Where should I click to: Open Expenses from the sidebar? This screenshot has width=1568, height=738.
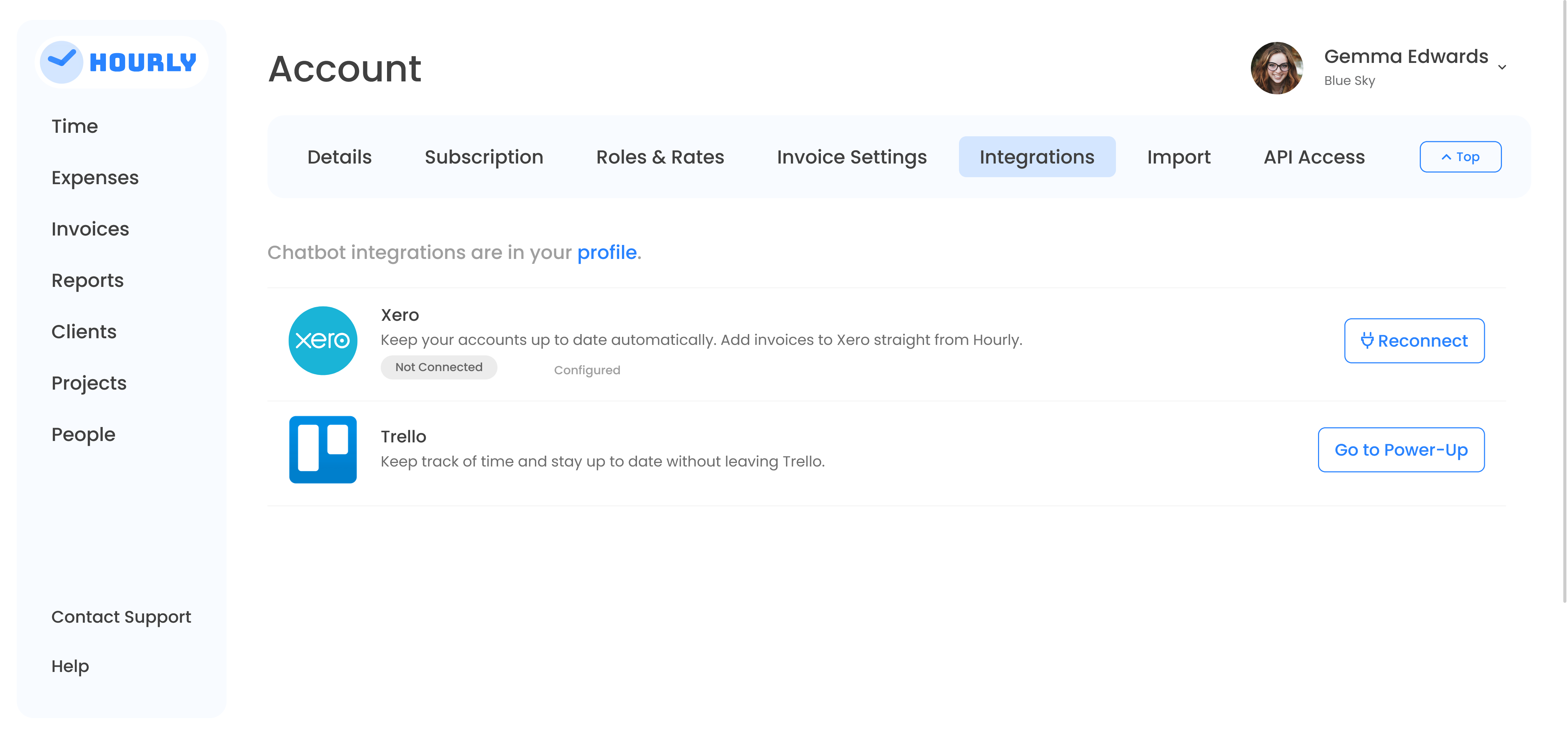(95, 178)
